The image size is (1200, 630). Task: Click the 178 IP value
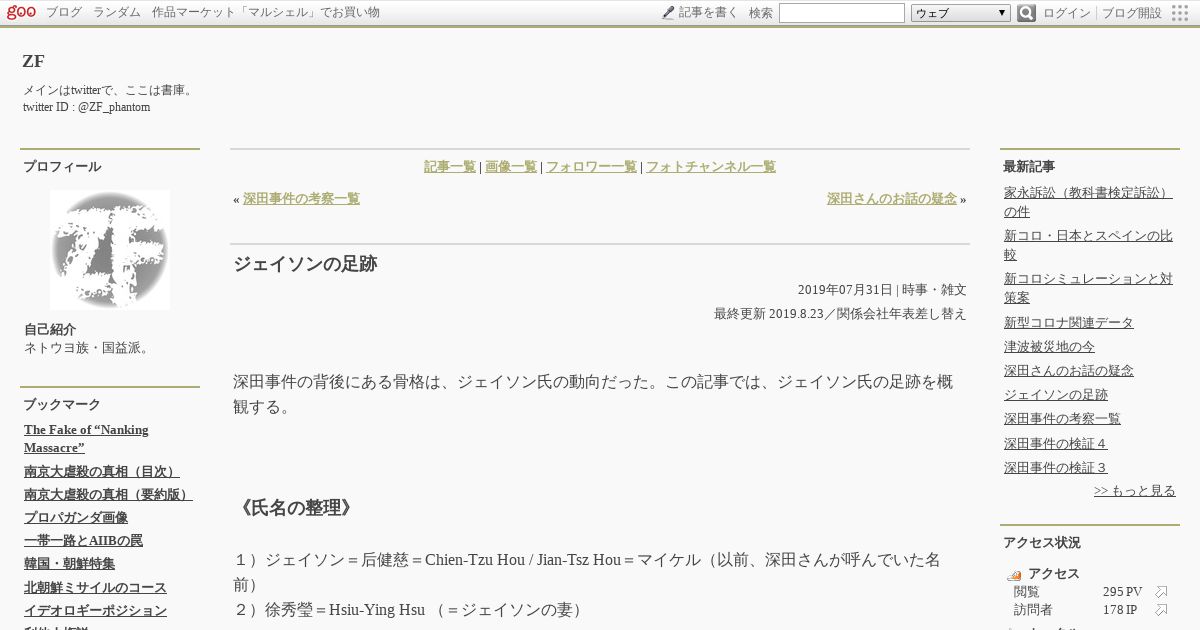pyautogui.click(x=1120, y=610)
